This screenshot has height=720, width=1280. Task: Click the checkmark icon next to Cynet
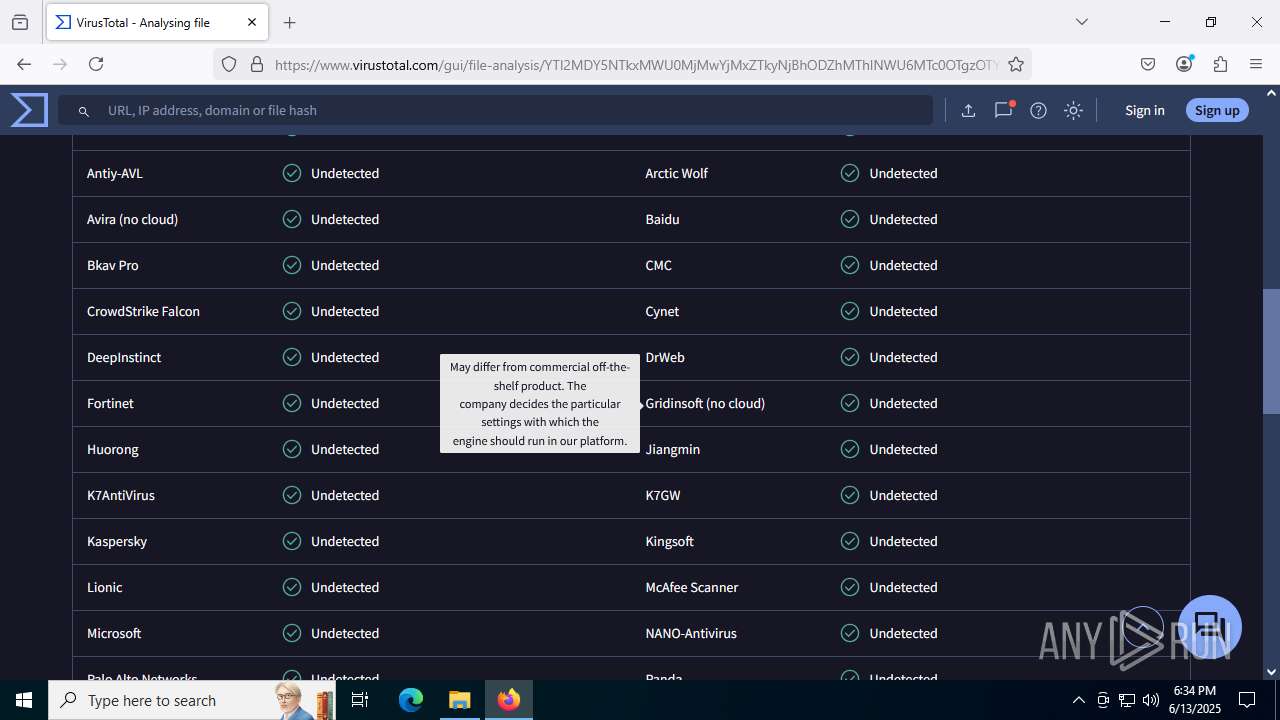click(x=850, y=311)
